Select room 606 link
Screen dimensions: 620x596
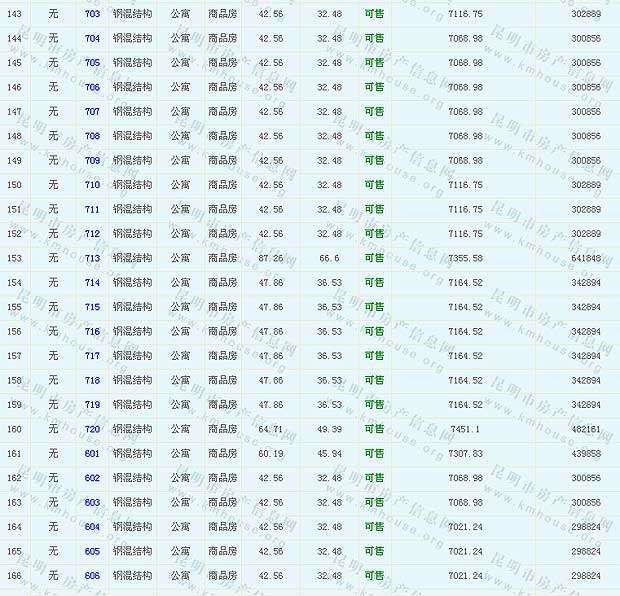point(92,576)
